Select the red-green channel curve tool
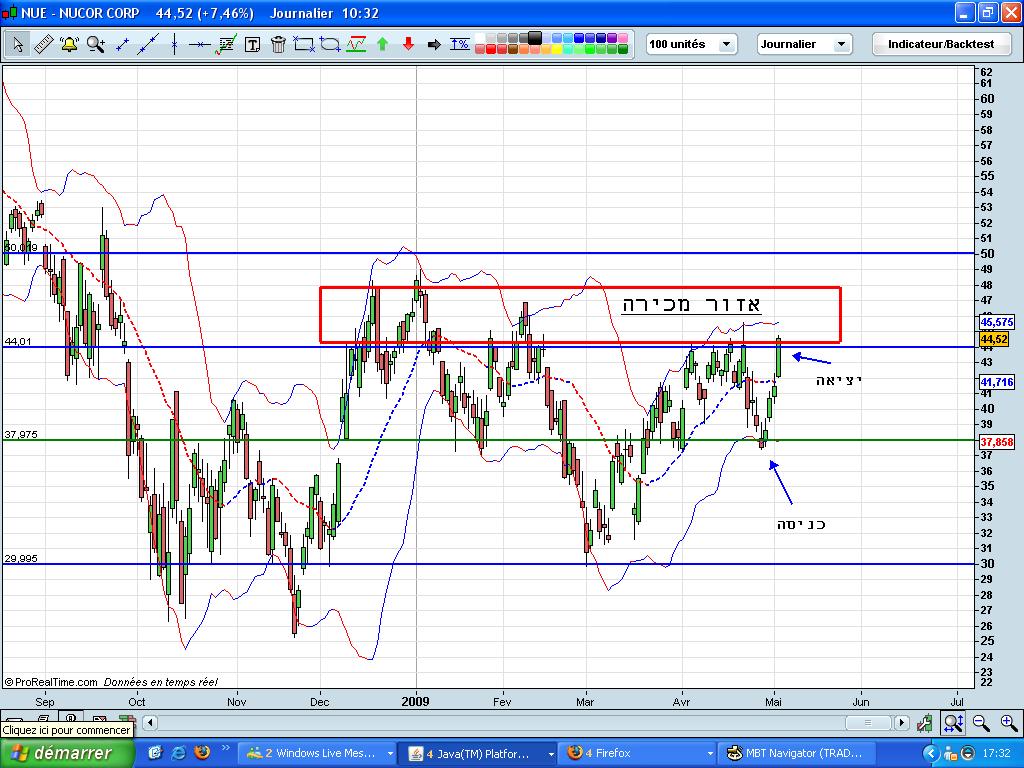This screenshot has width=1024, height=768. coord(356,44)
